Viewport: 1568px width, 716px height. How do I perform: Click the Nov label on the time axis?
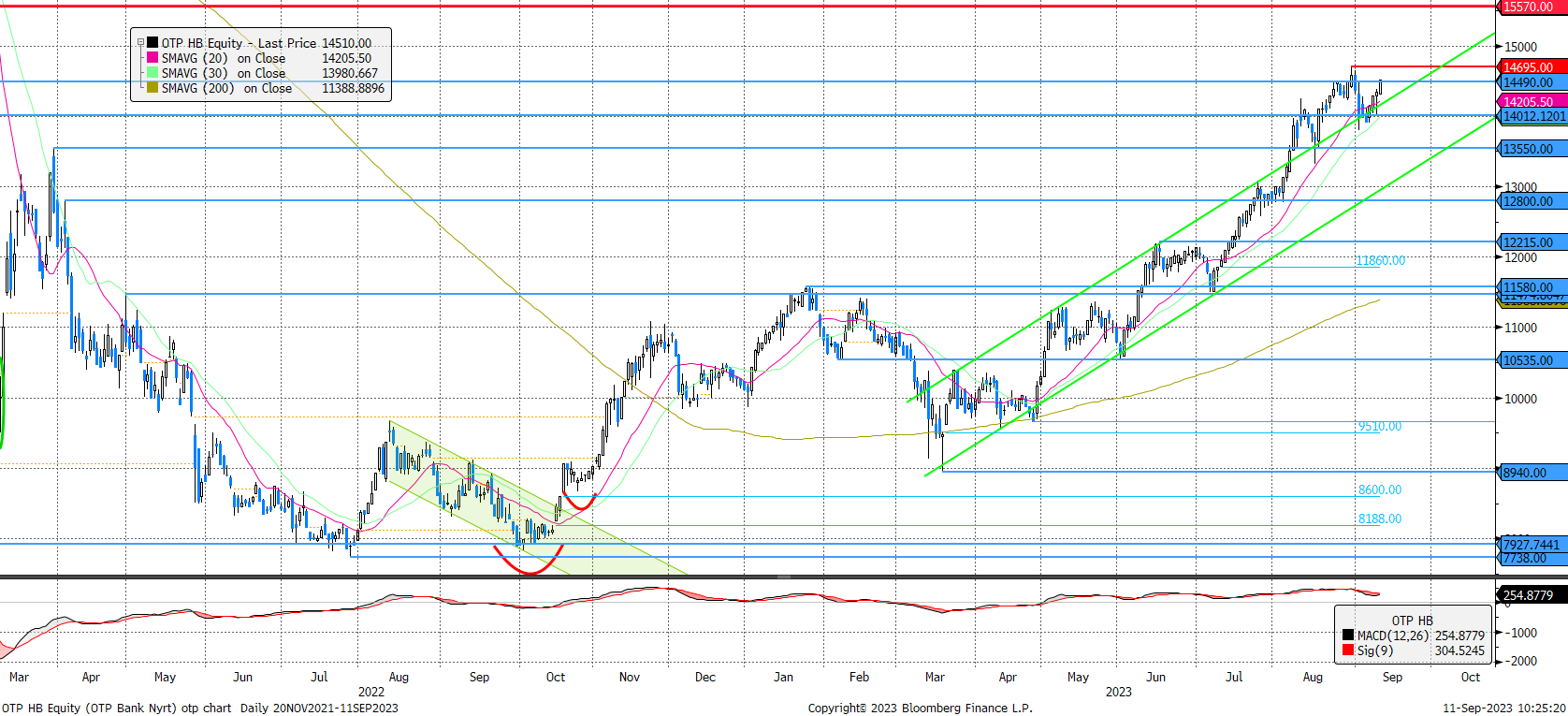click(x=629, y=677)
